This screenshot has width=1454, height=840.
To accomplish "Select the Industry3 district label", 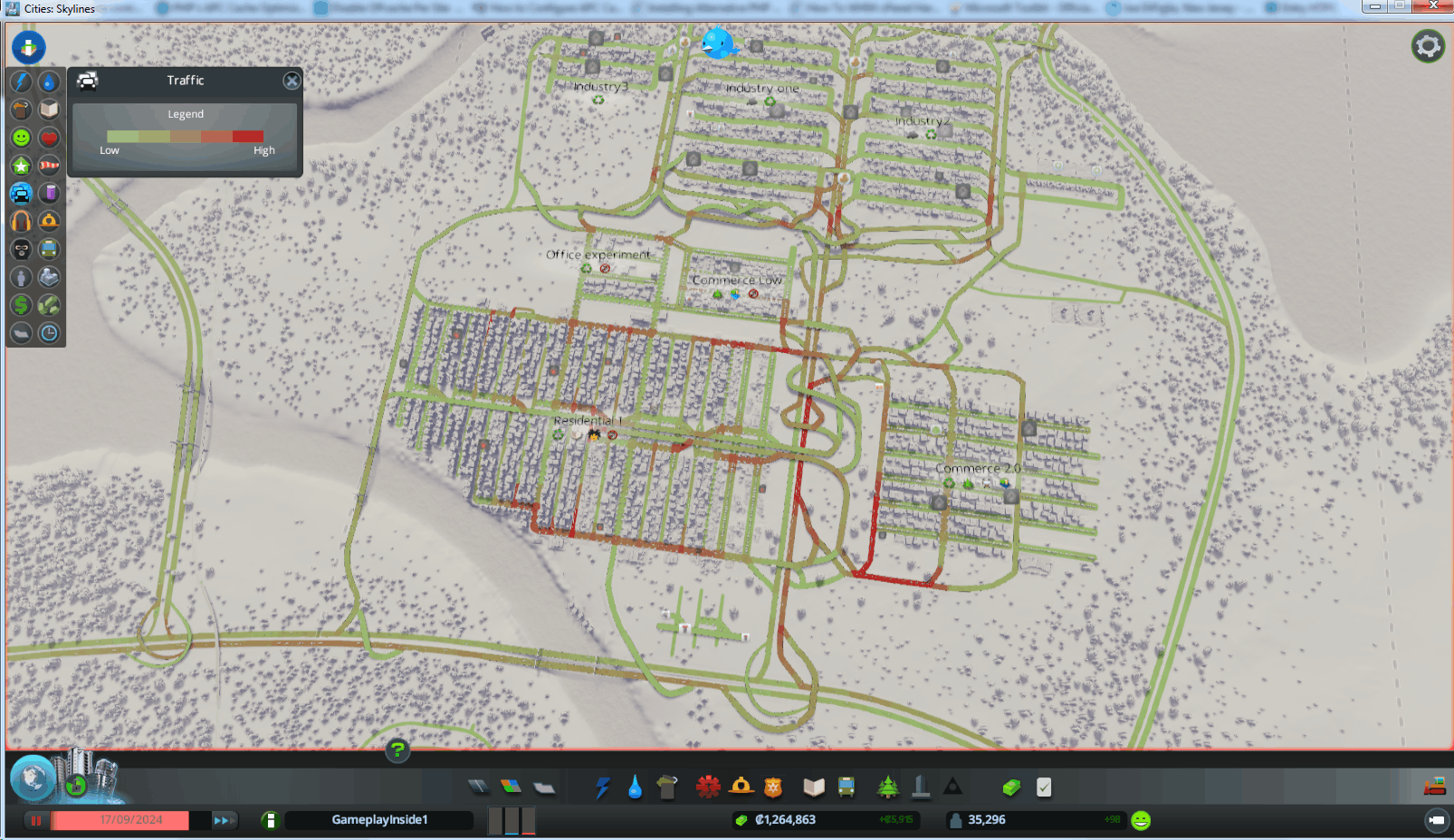I will pos(600,87).
